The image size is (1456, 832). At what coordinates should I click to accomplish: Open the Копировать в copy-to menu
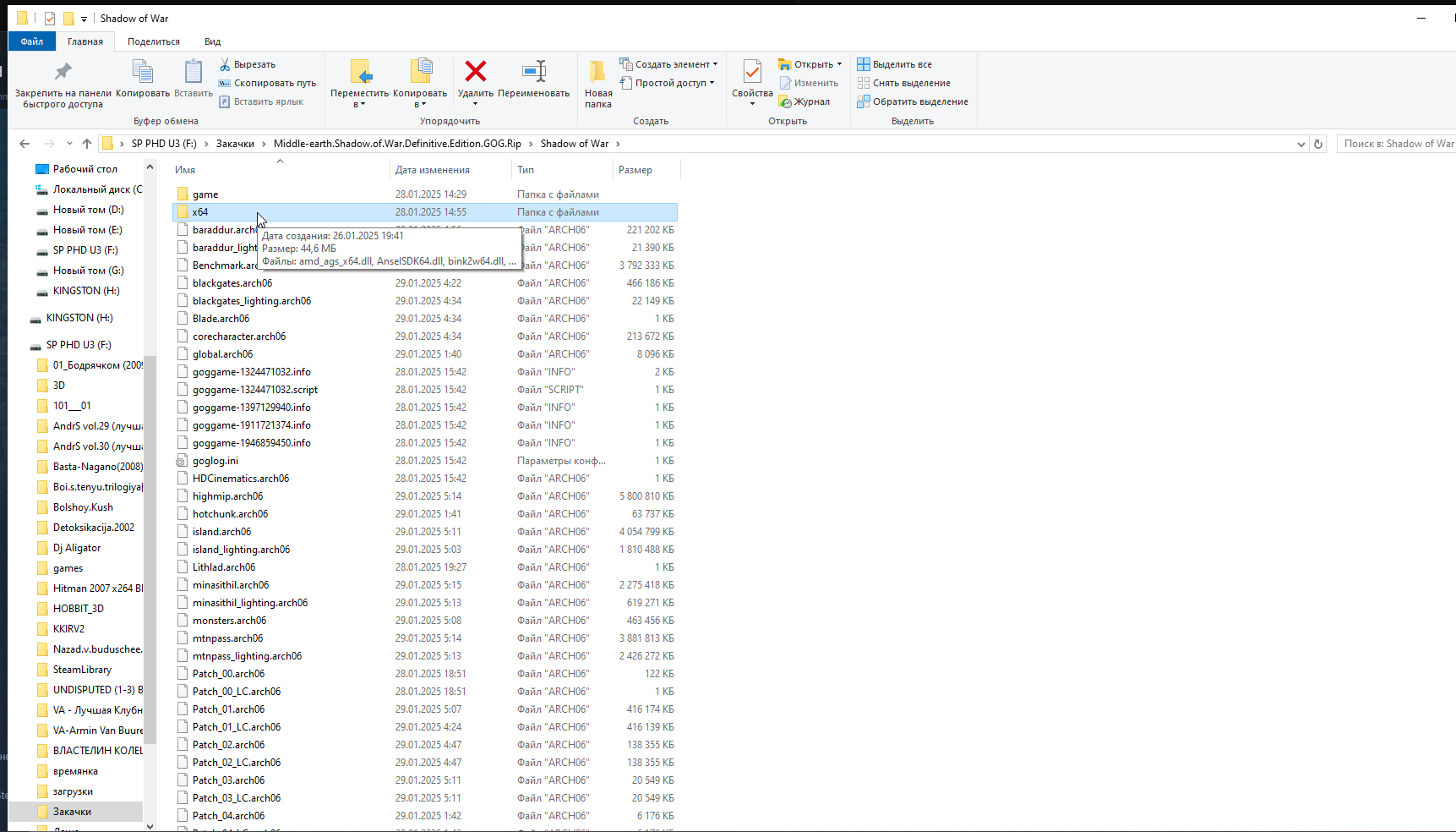pos(420,83)
